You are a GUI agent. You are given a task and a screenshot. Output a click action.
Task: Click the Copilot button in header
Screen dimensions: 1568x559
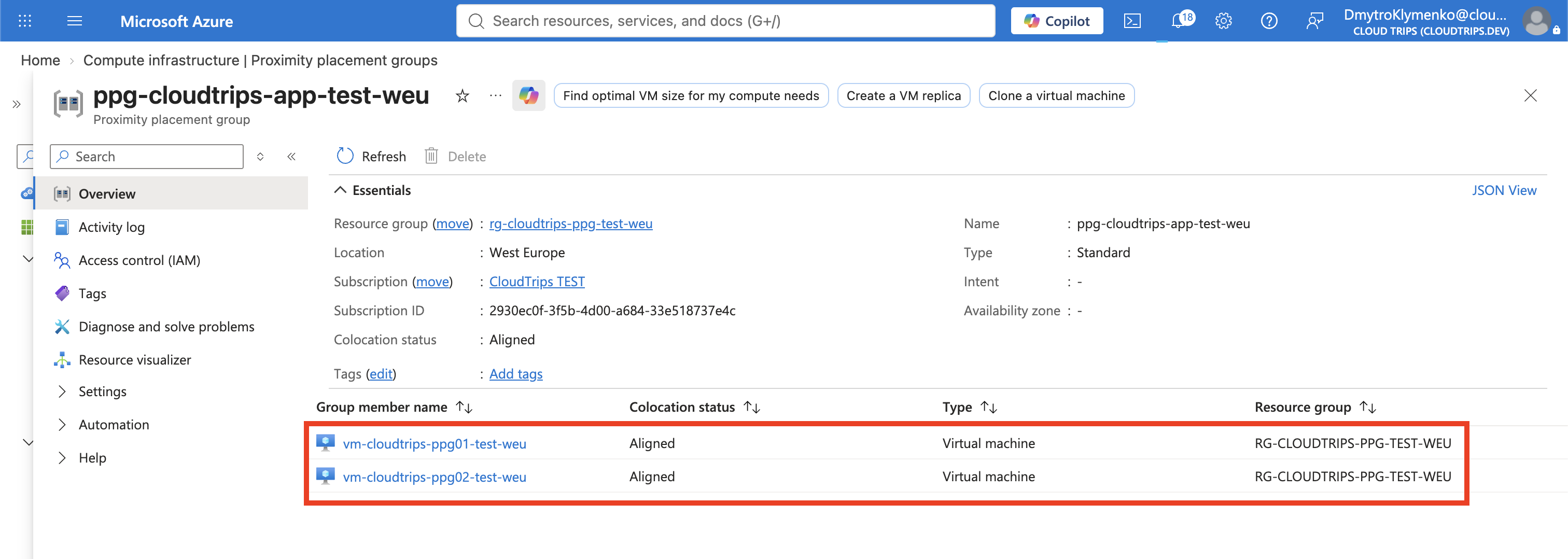[x=1057, y=21]
